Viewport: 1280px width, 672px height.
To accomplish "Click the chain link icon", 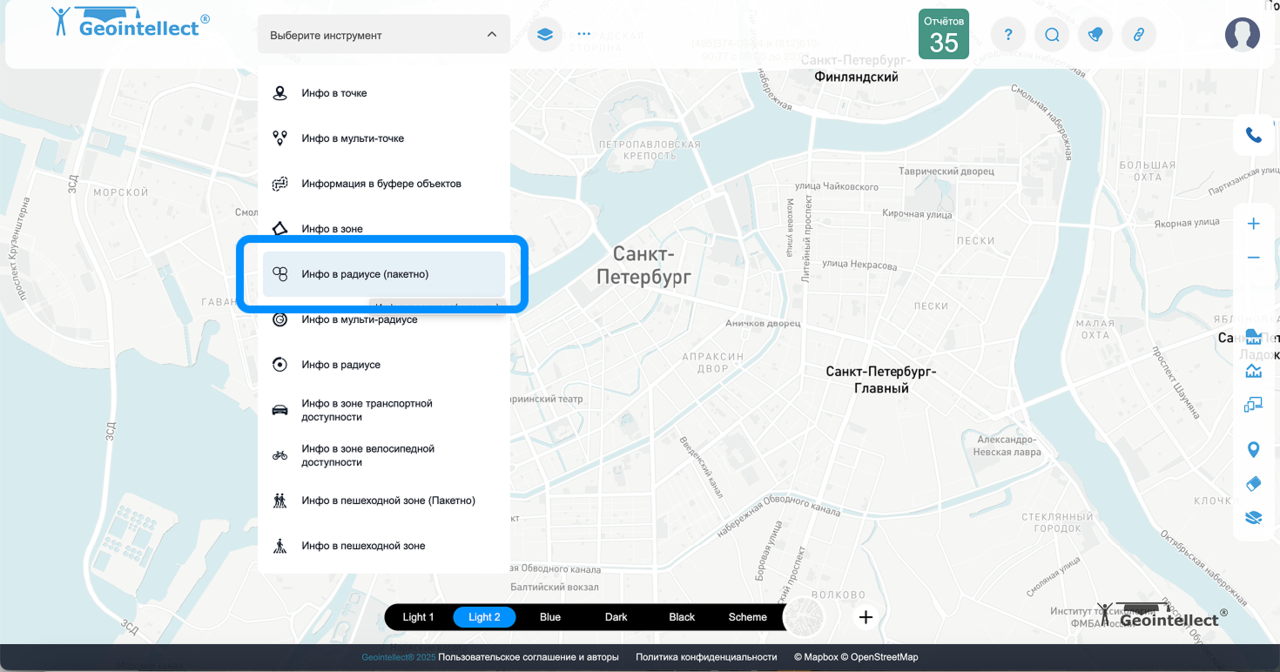I will [1138, 35].
